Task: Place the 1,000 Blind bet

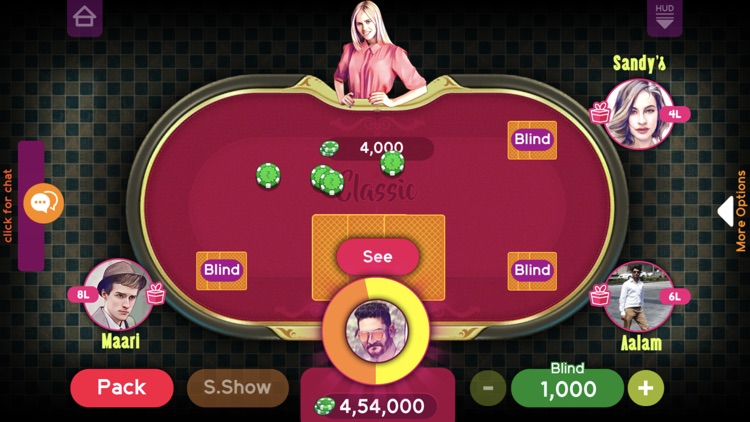Action: point(567,388)
